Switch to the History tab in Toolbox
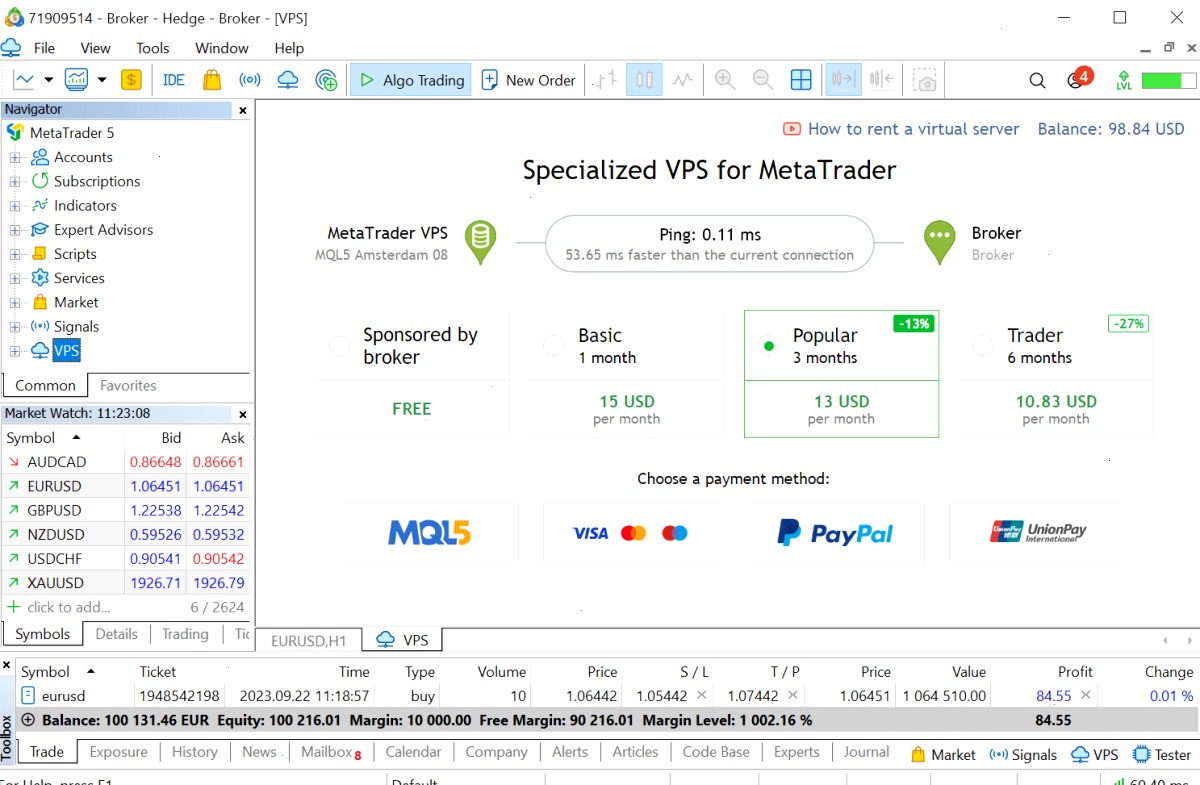Screen dimensions: 1200x785 [194, 752]
